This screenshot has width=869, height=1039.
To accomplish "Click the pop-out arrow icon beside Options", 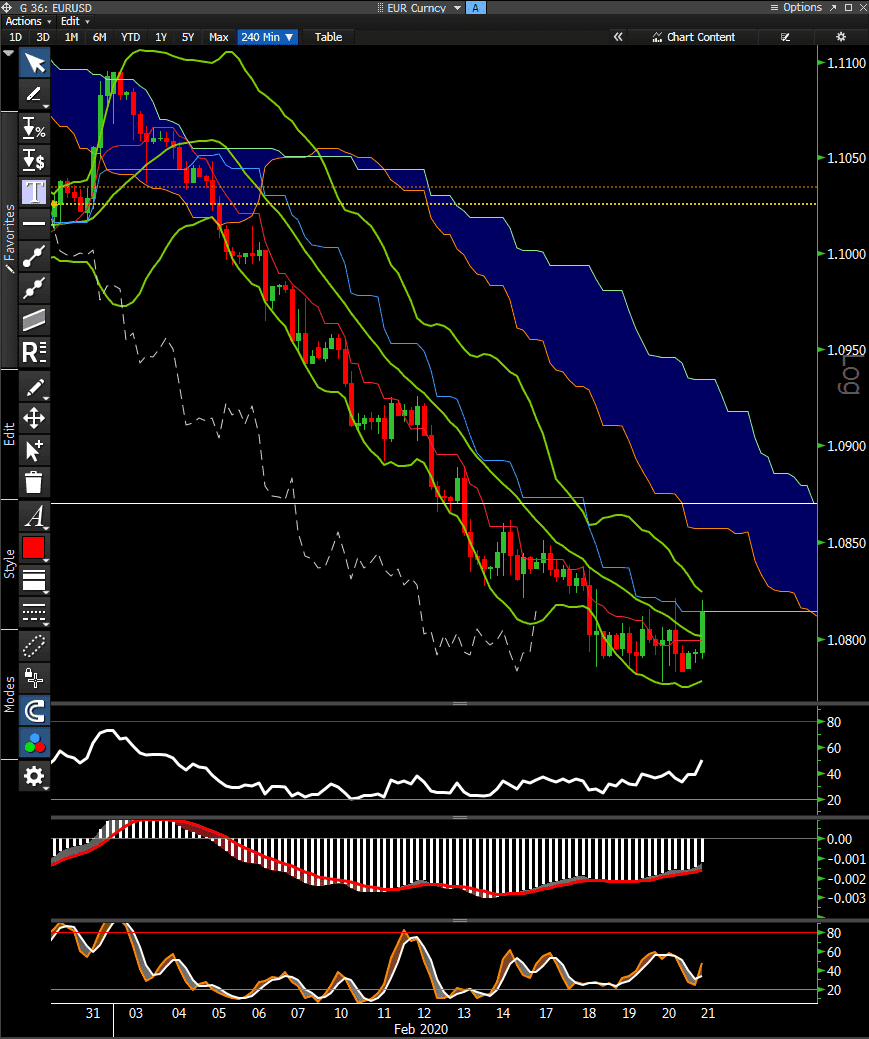I will 833,7.
